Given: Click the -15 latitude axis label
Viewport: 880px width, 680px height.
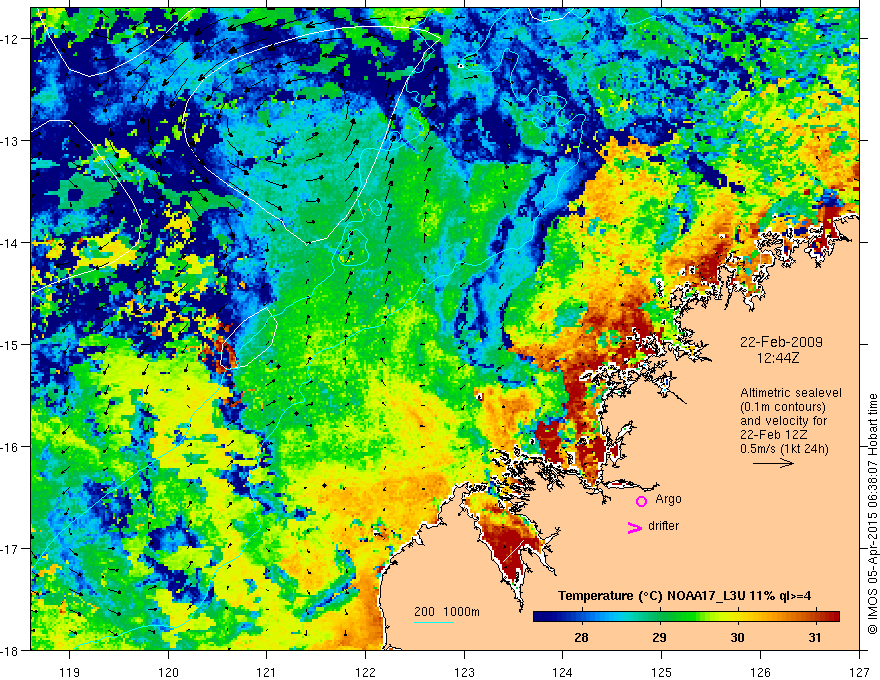Looking at the screenshot, I should coord(11,344).
